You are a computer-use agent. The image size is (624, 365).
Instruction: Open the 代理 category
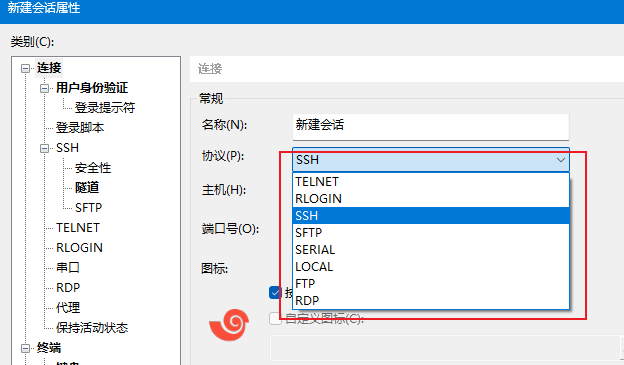[x=68, y=307]
